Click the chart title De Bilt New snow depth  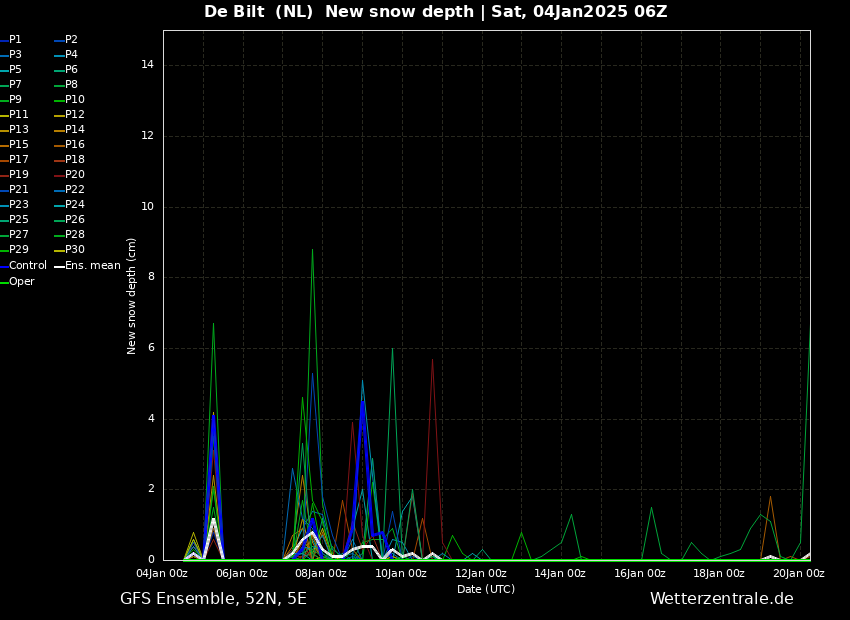(x=435, y=12)
